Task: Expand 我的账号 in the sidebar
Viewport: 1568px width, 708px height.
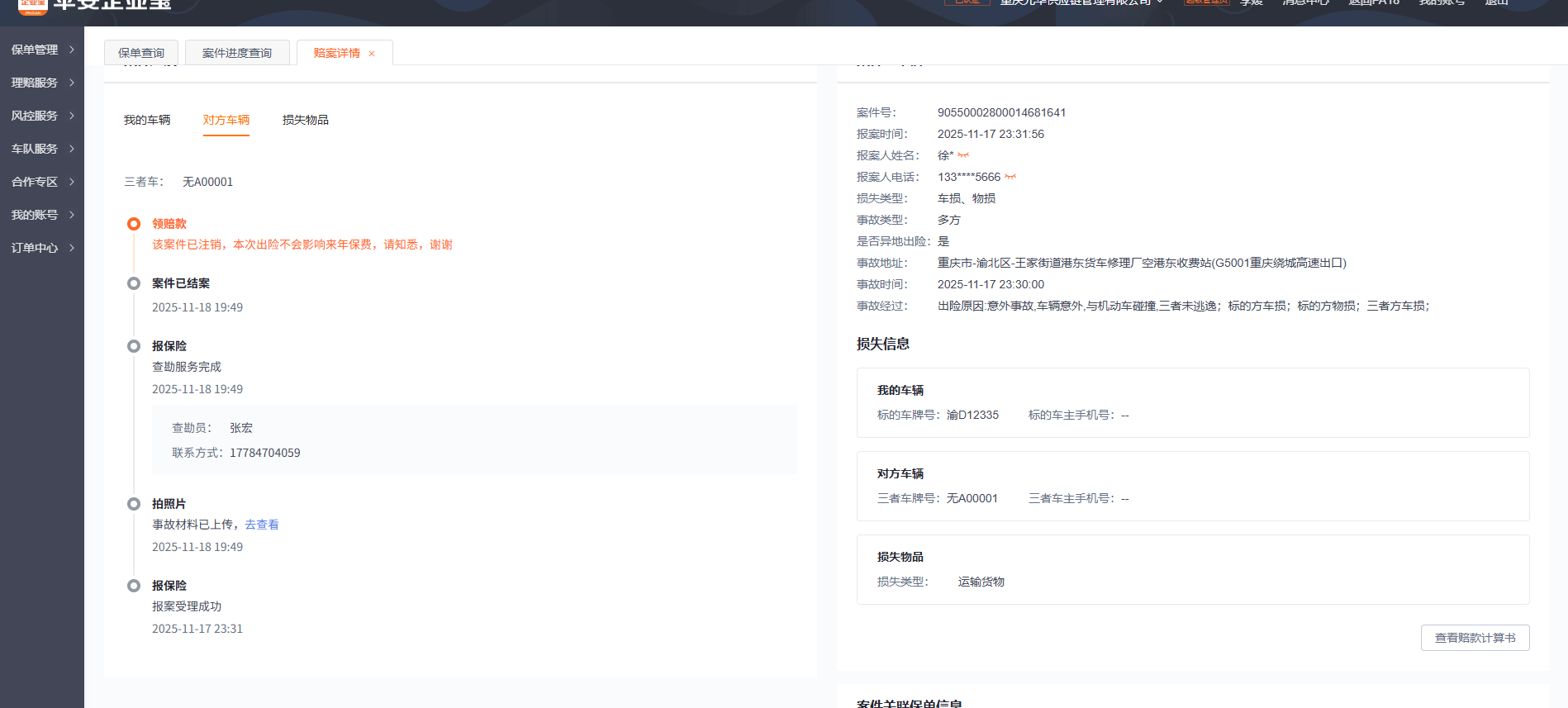Action: click(x=42, y=215)
